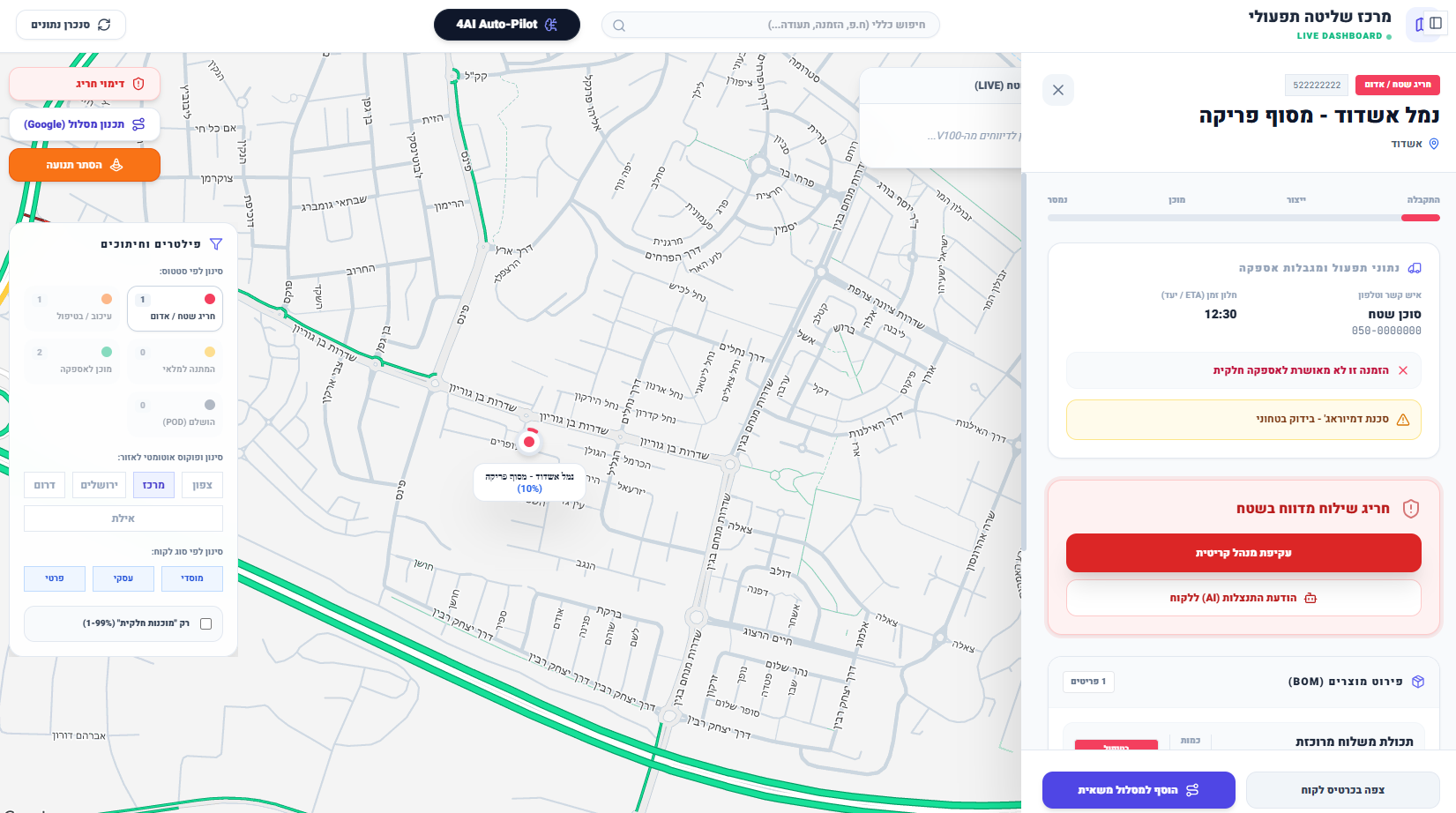1456x813 pixels.
Task: Click סנכרן נתונים sync data button
Action: point(71,25)
